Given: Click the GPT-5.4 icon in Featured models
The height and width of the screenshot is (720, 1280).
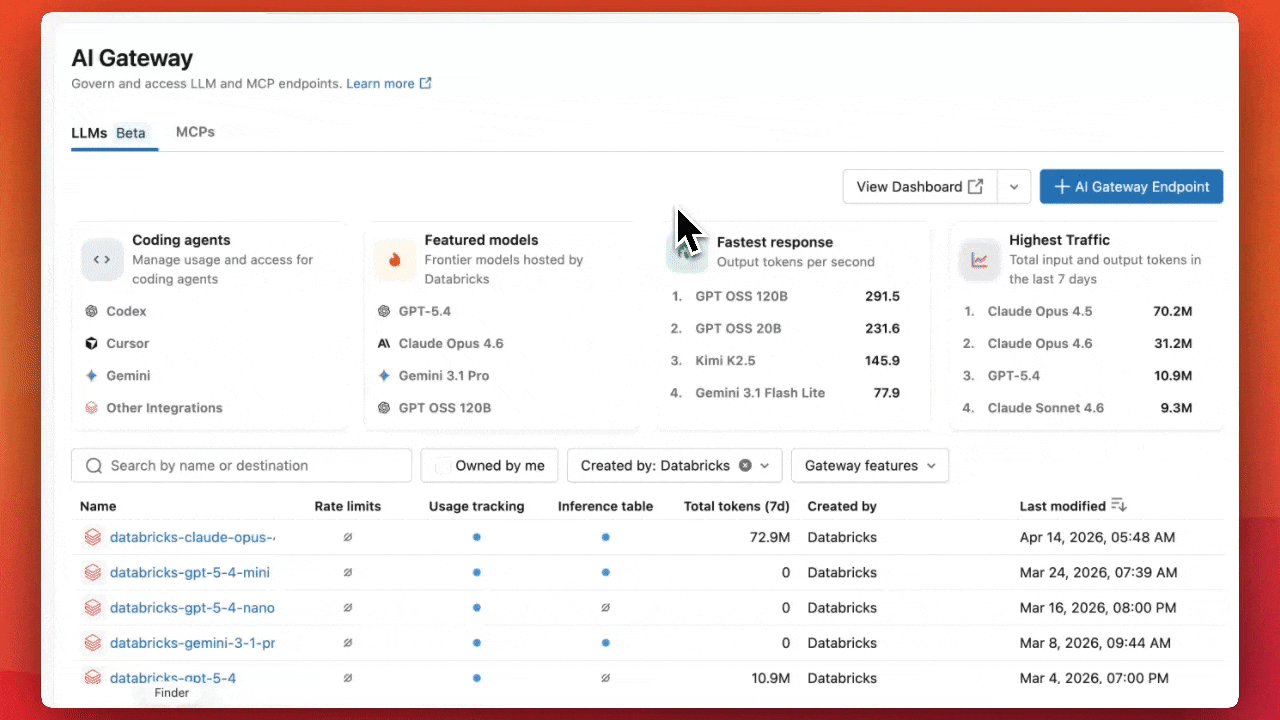Looking at the screenshot, I should (x=384, y=311).
